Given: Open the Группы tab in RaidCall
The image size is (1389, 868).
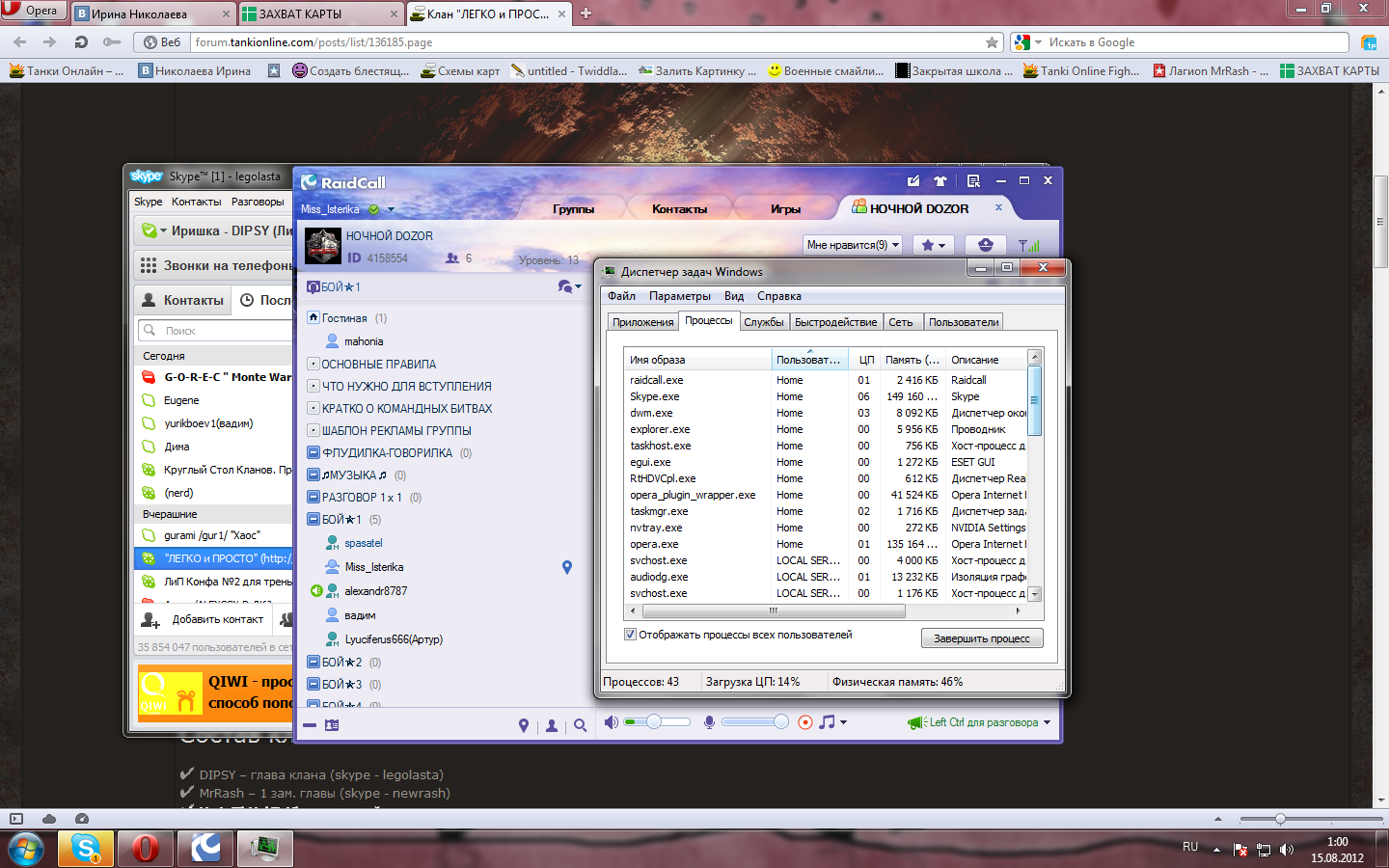Looking at the screenshot, I should pyautogui.click(x=574, y=208).
